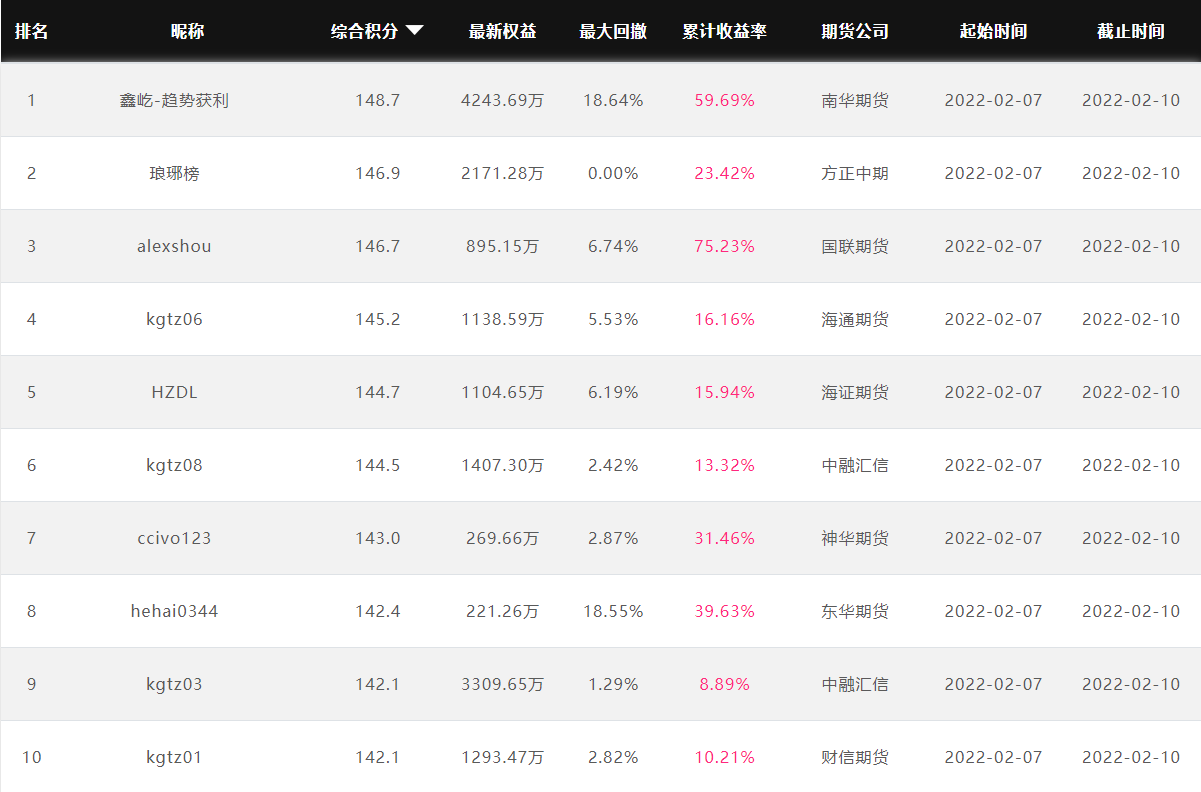Open trader 鑫屹-趋势获利 profile

[174, 100]
